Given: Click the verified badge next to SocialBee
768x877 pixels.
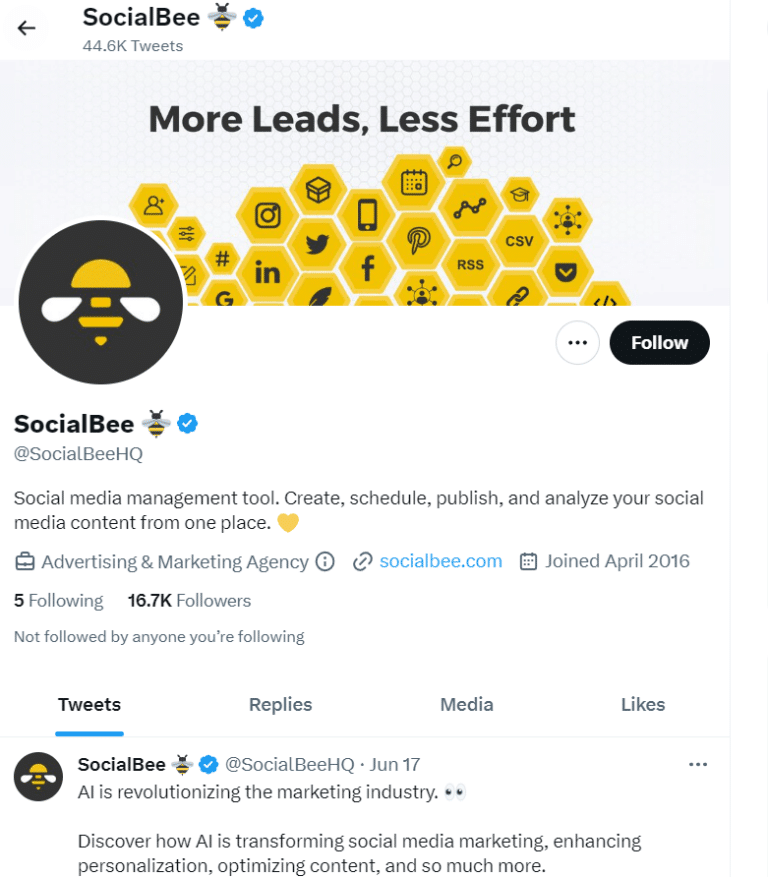Looking at the screenshot, I should pos(187,423).
